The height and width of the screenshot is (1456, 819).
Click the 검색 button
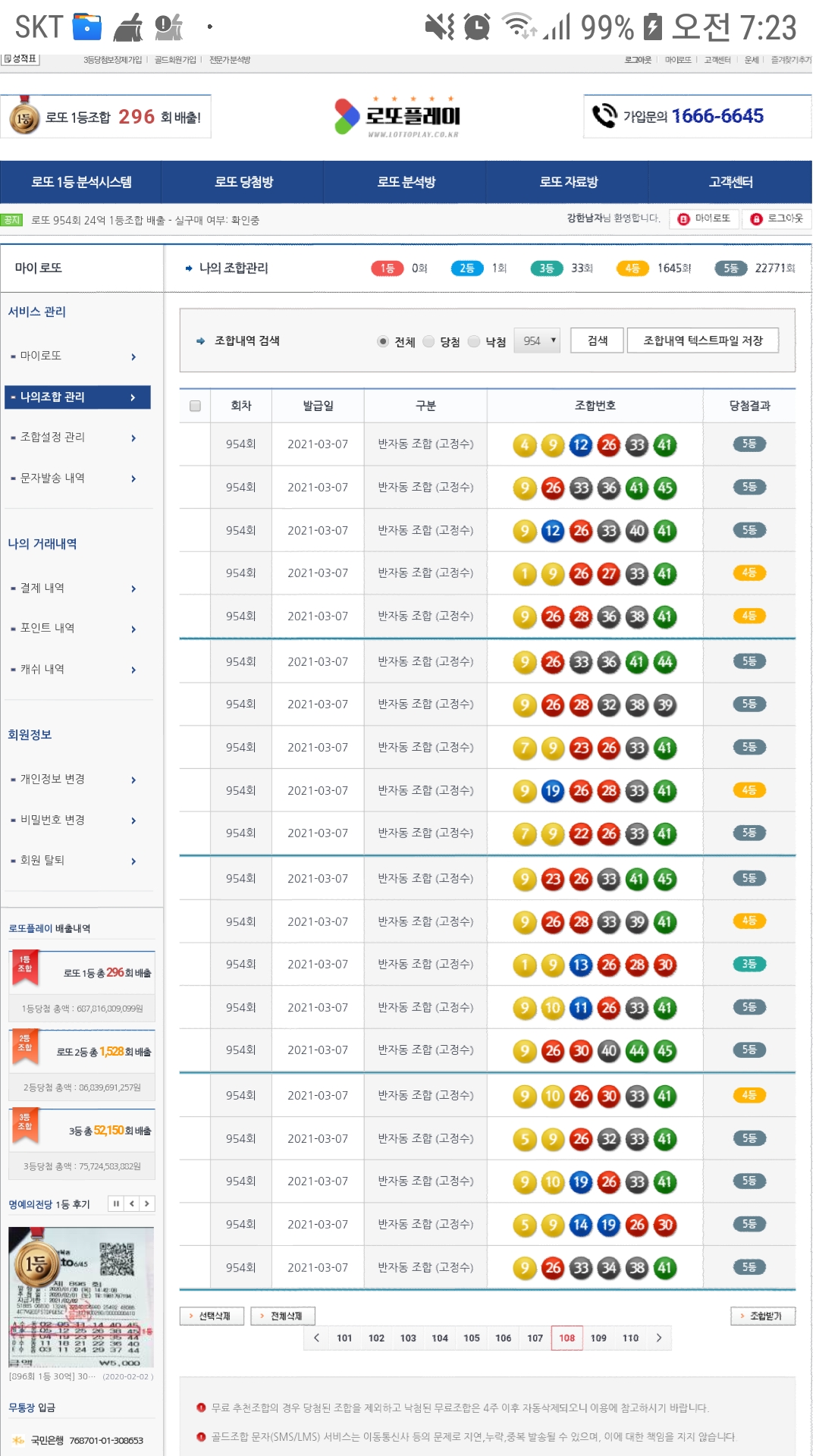click(x=598, y=341)
